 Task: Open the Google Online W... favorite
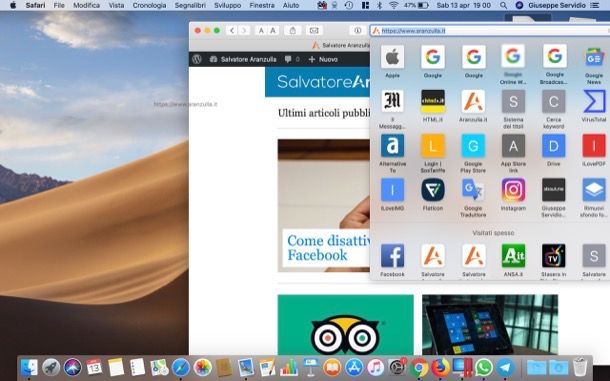513,57
